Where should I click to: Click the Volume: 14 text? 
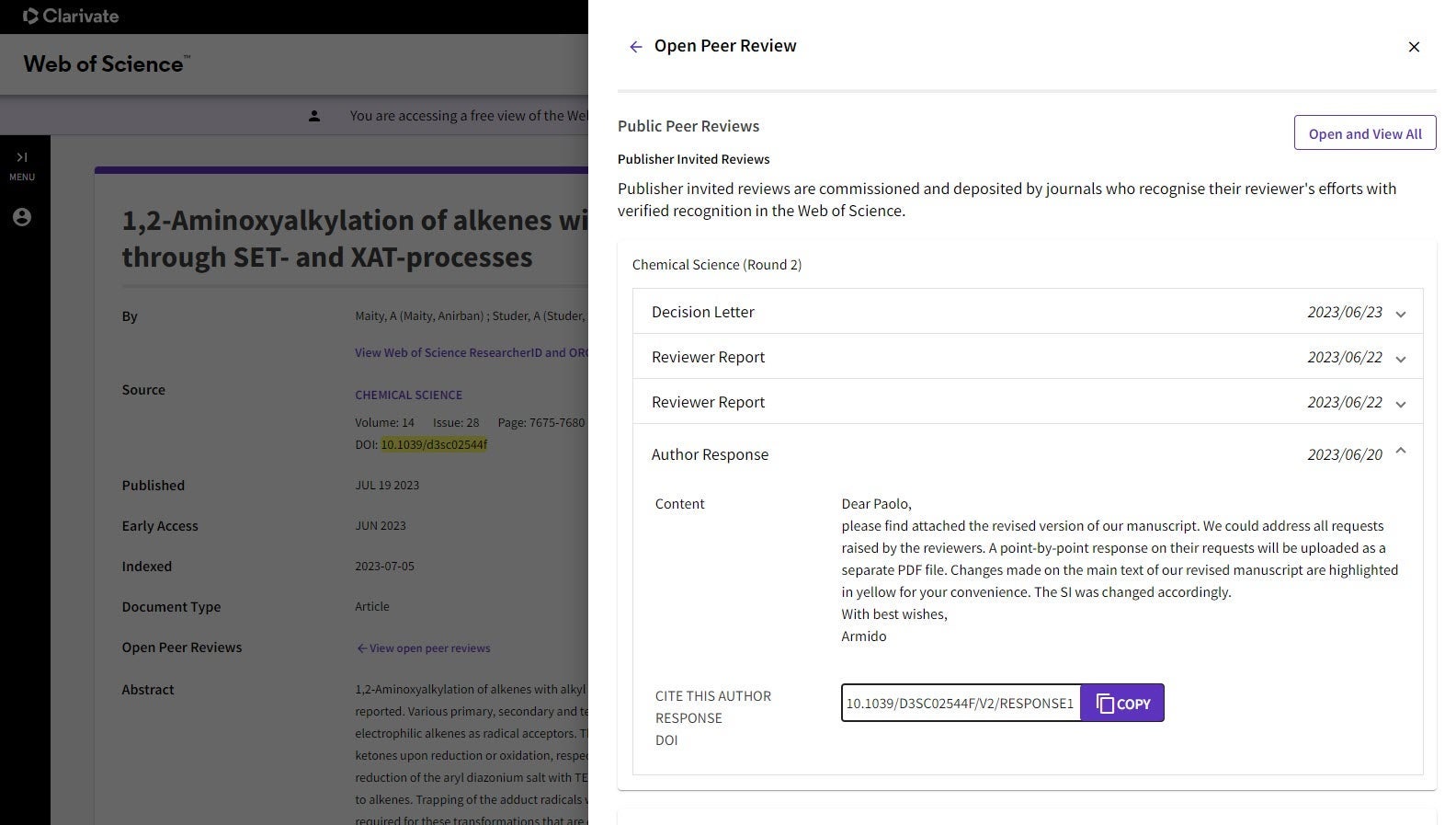384,422
